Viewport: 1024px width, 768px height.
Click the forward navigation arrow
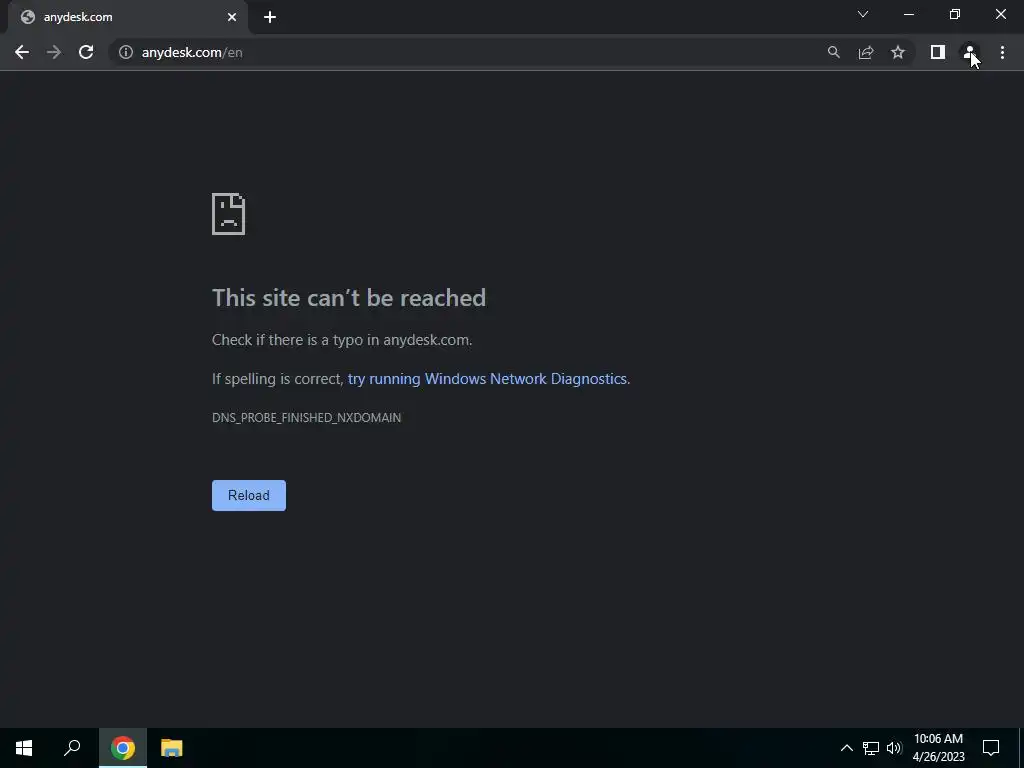coord(54,52)
